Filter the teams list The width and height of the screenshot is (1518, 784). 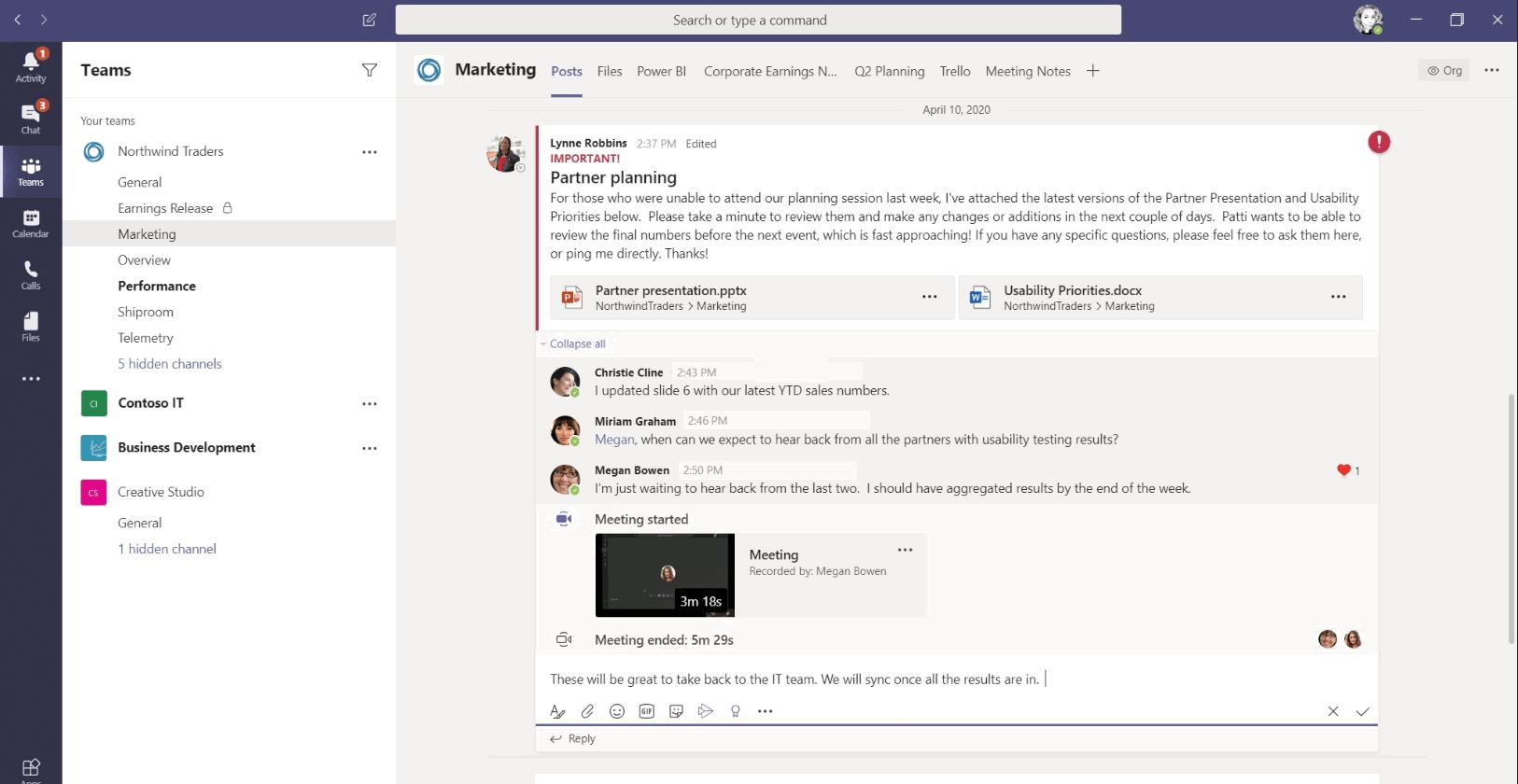[370, 70]
